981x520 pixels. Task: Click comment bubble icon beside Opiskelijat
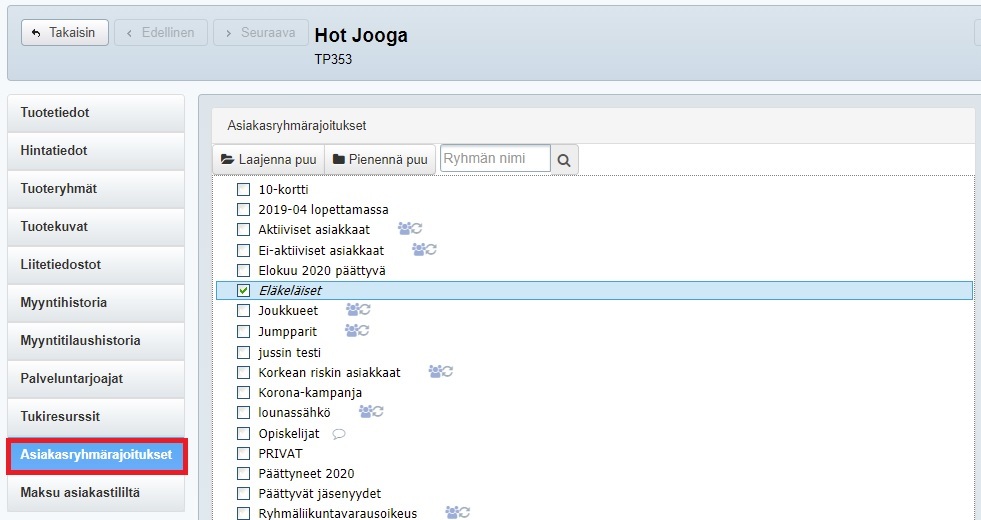pyautogui.click(x=338, y=433)
